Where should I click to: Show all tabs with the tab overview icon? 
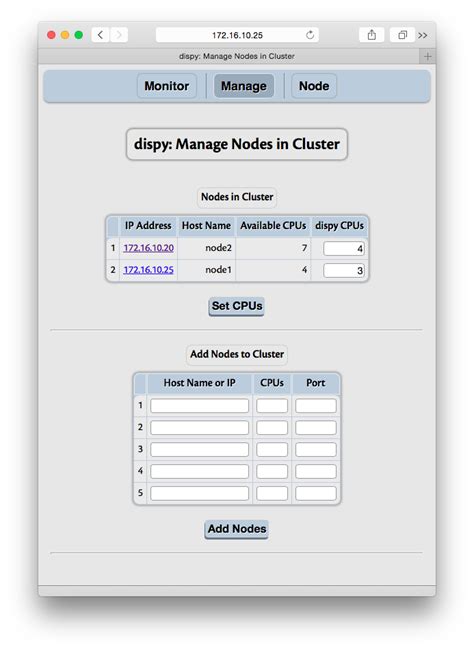[402, 35]
